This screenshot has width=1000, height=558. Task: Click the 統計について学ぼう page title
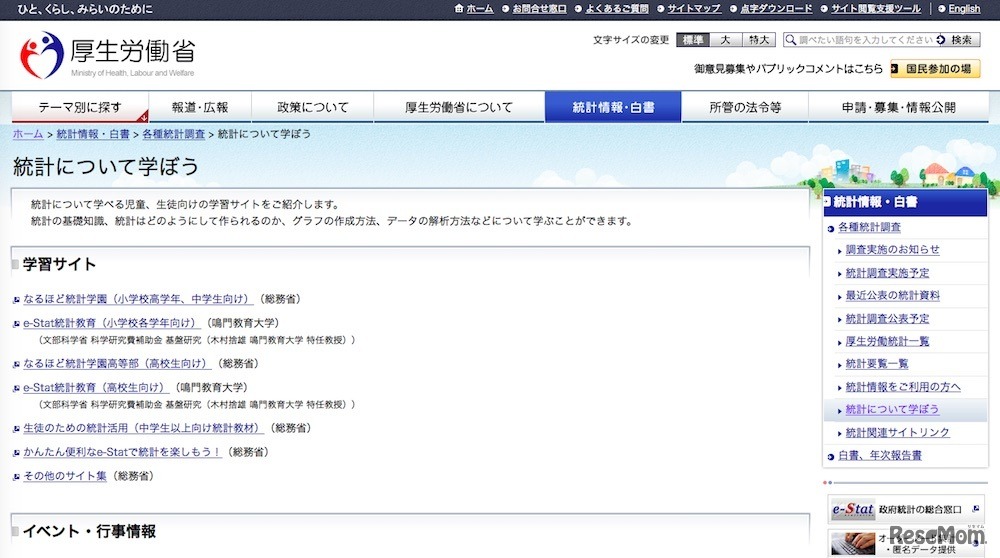106,167
